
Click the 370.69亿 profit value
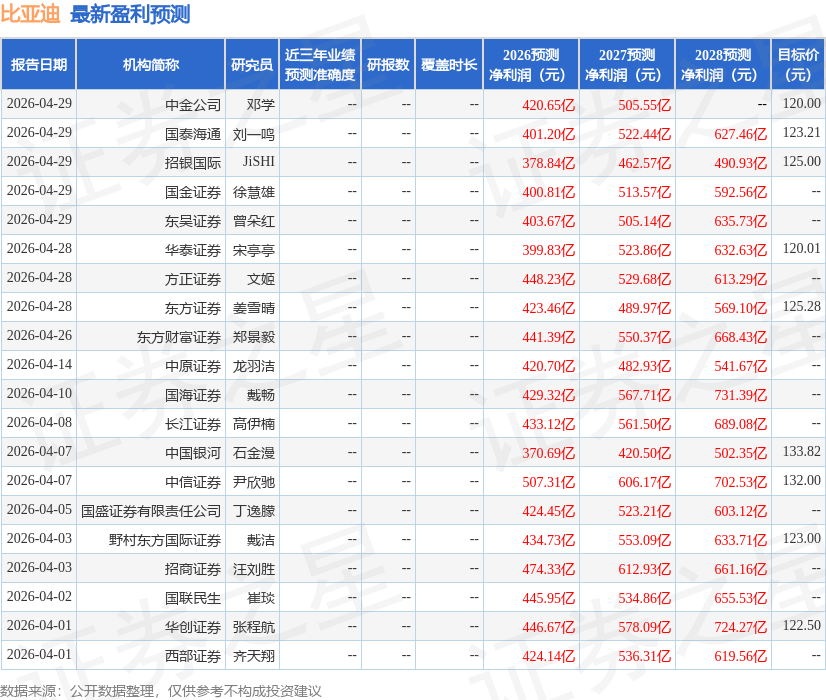(x=548, y=452)
